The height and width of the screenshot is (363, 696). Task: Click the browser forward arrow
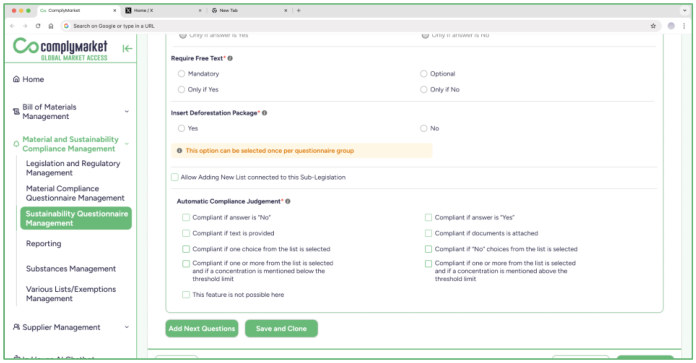pos(25,26)
